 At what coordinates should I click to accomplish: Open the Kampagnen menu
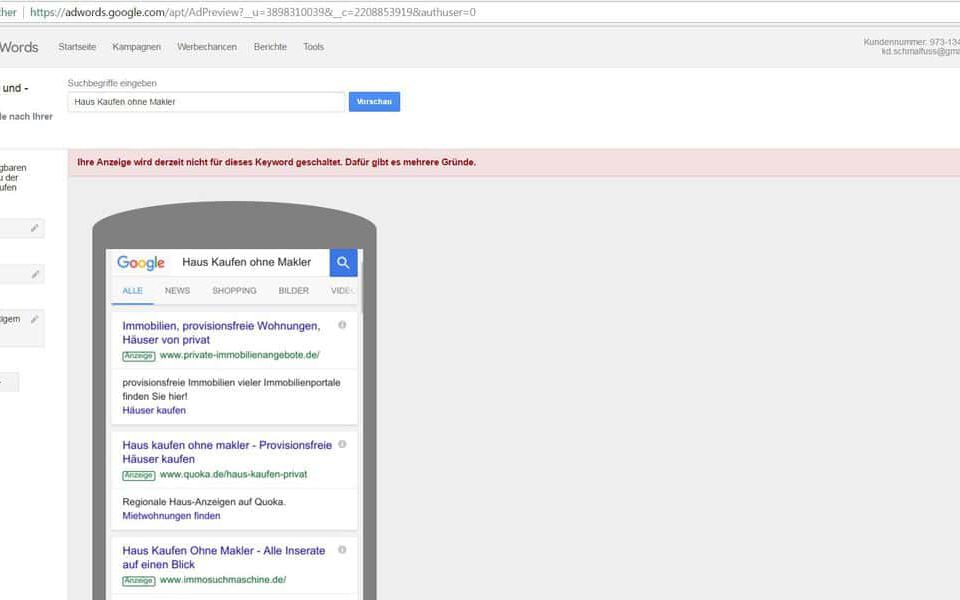(137, 47)
